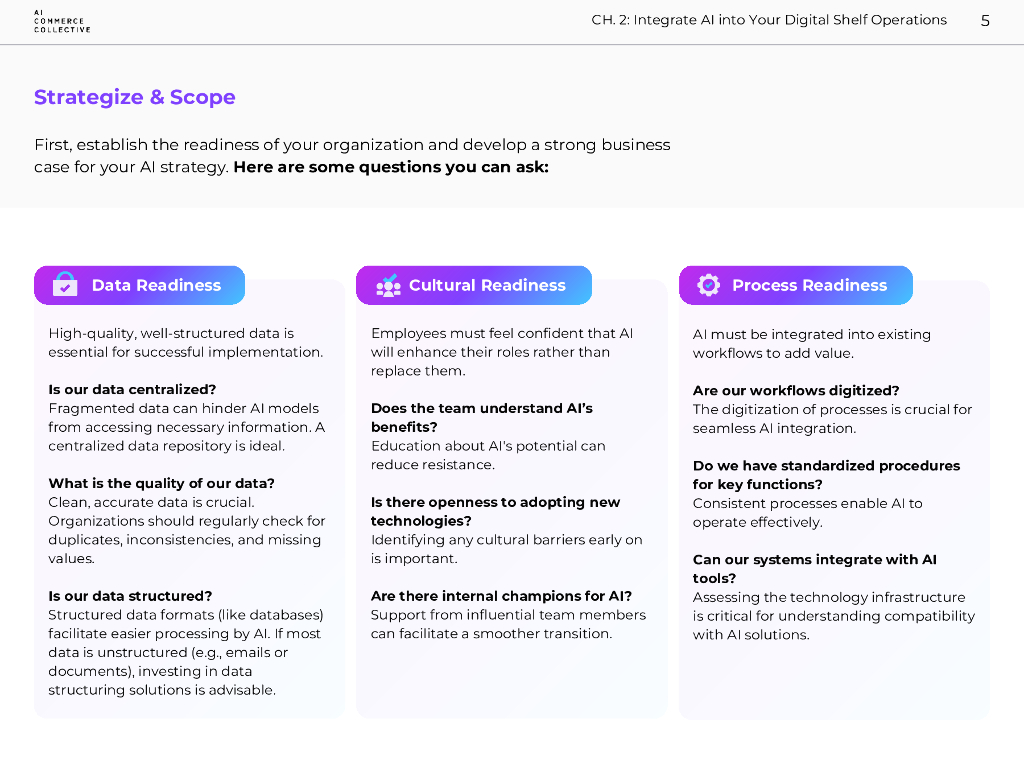This screenshot has width=1024, height=768.
Task: Click the chapter 2 header title
Action: 768,20
